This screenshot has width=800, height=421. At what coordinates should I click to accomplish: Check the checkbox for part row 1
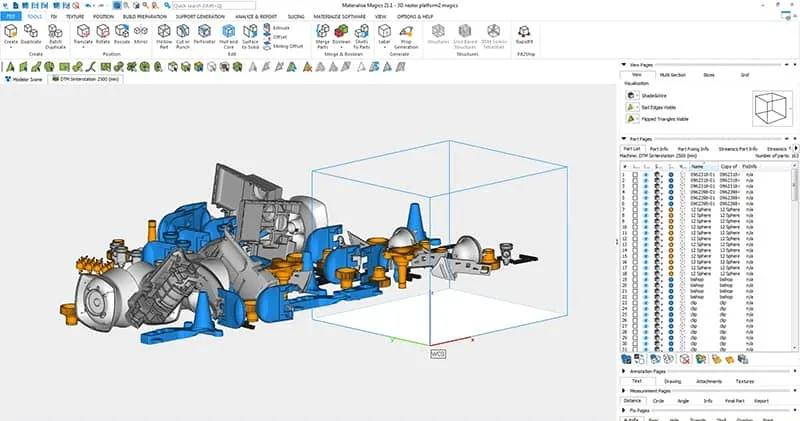click(634, 174)
